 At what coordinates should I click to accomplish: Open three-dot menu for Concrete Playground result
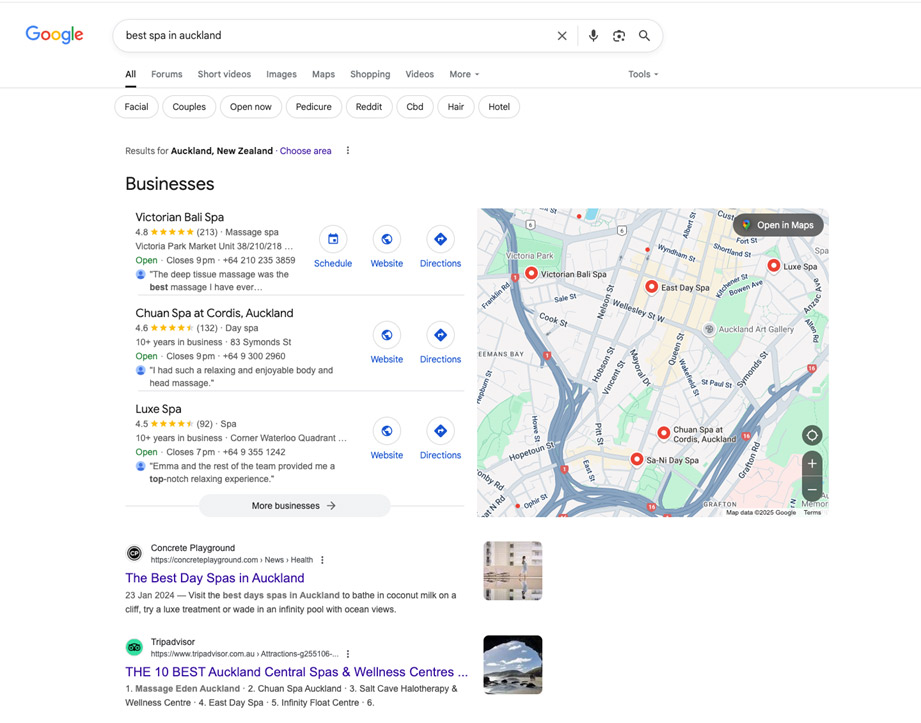click(x=322, y=560)
